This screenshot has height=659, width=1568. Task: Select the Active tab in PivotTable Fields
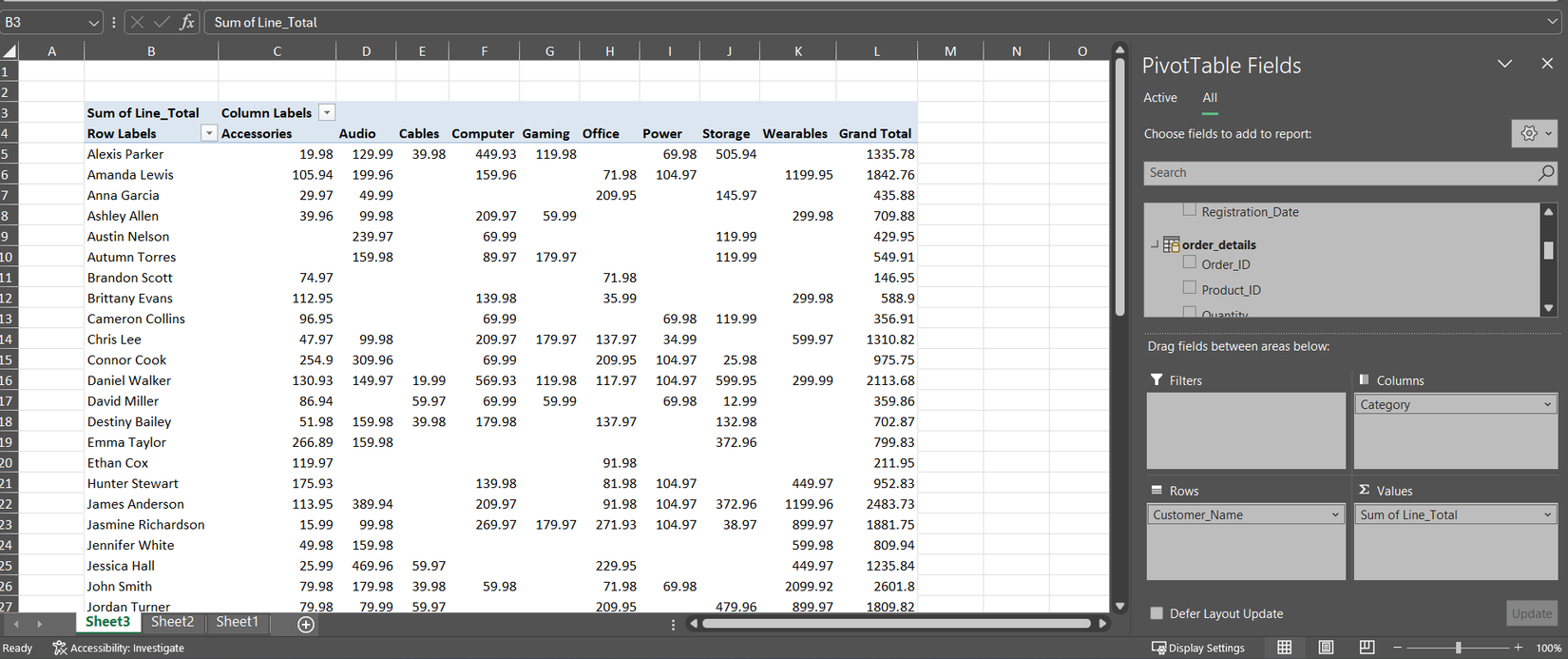(1159, 98)
